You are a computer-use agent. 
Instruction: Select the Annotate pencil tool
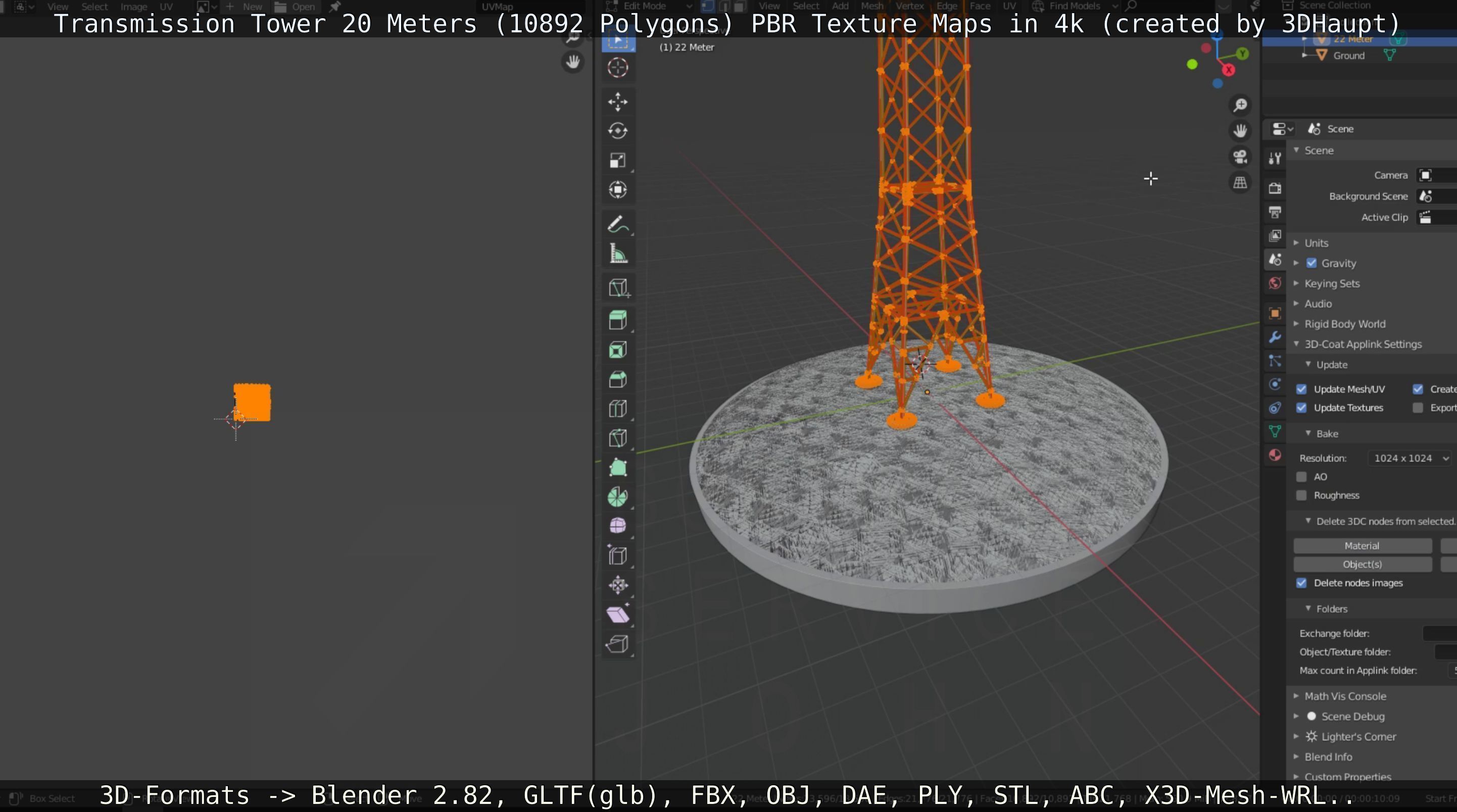pyautogui.click(x=618, y=225)
